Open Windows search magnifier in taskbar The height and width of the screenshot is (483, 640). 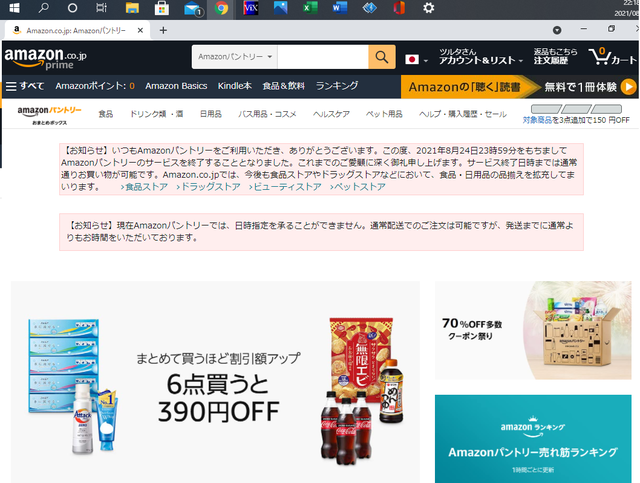43,8
